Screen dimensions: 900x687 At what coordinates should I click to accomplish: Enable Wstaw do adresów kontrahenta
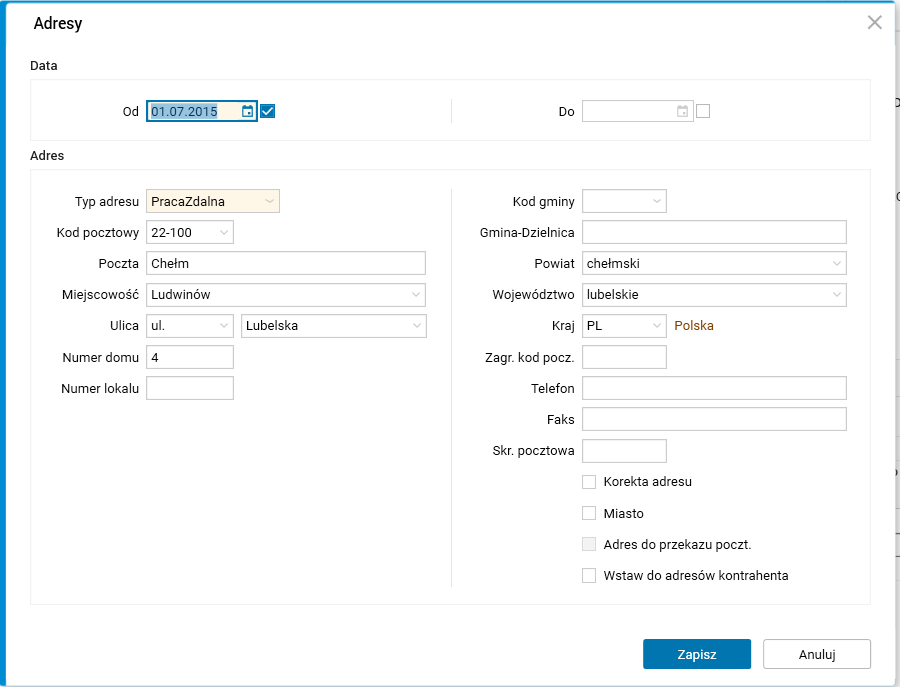pos(589,576)
